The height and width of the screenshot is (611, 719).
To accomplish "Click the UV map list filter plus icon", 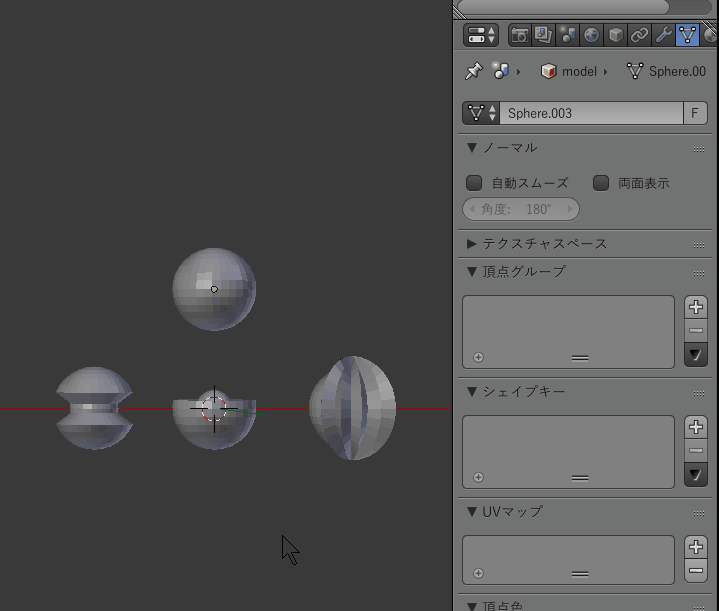I will 478,573.
